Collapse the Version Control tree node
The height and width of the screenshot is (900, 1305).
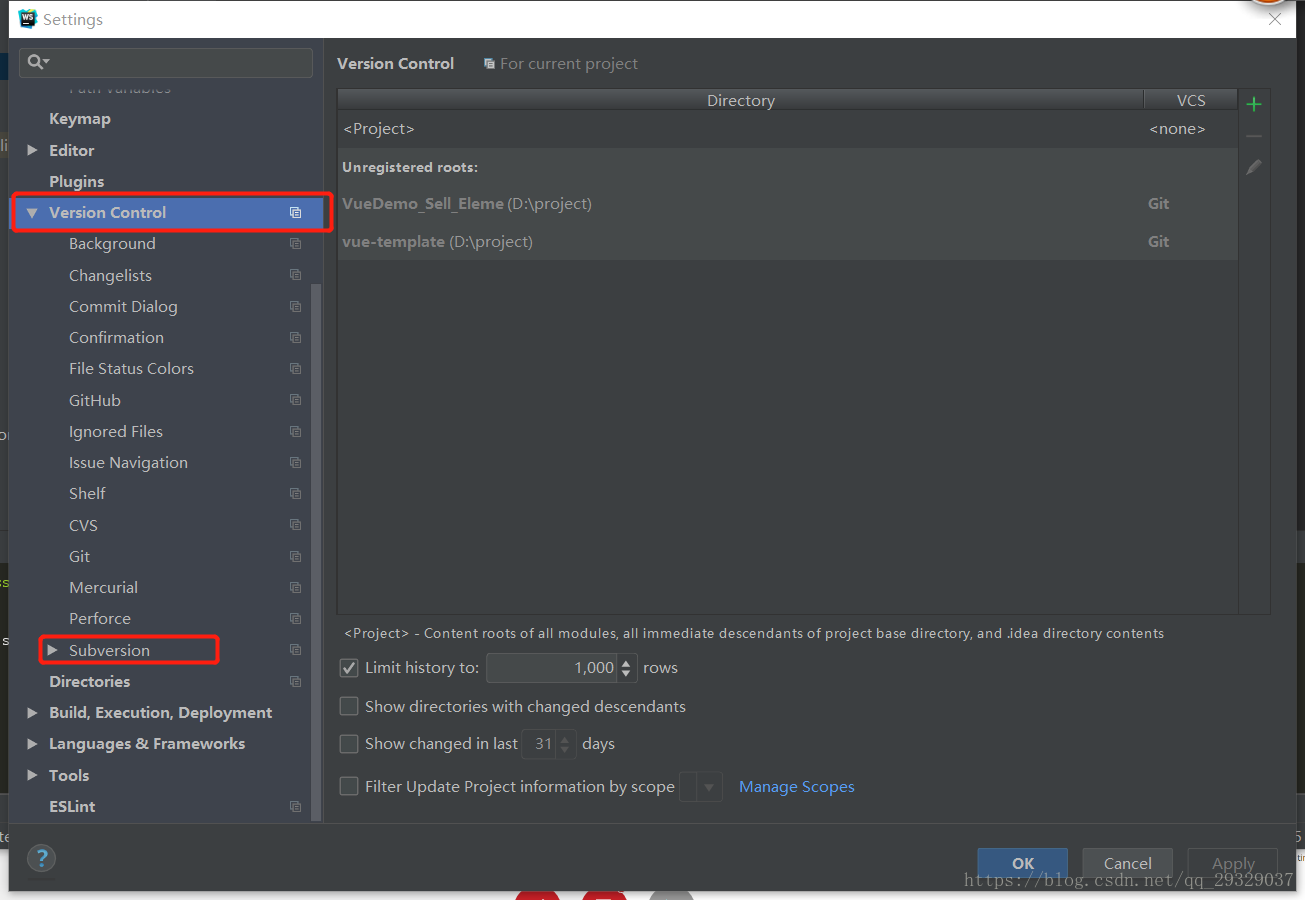(x=32, y=212)
